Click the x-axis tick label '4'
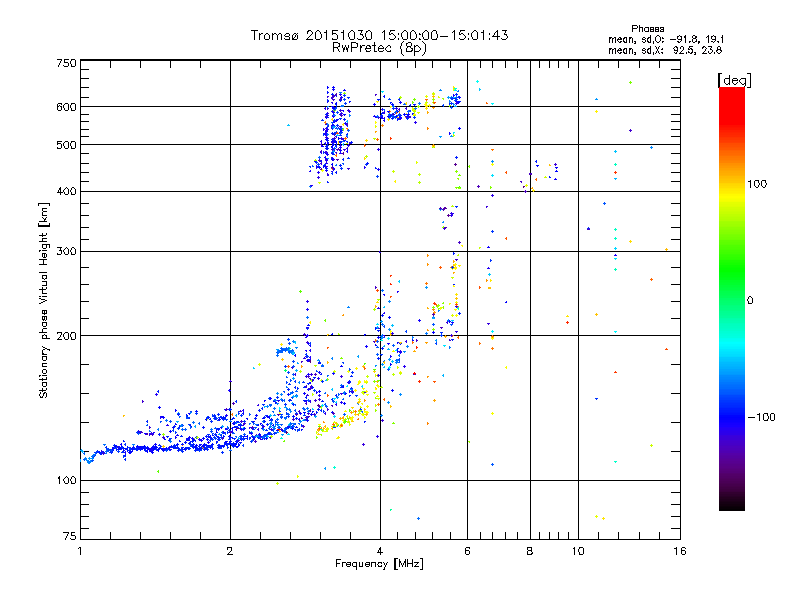Viewport: 800px width, 600px height. [x=380, y=551]
